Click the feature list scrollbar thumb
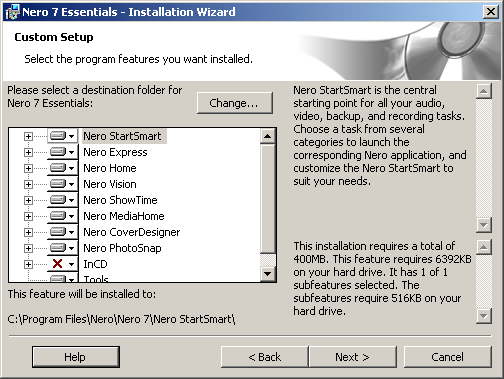504x379 pixels. [268, 199]
